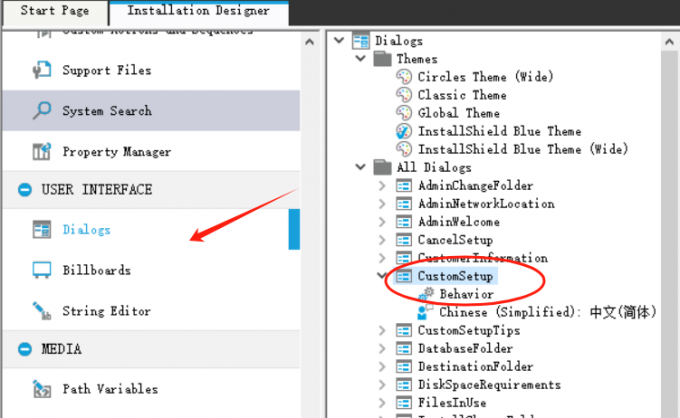Expand the AdminChangeFolder dialog node

click(382, 186)
